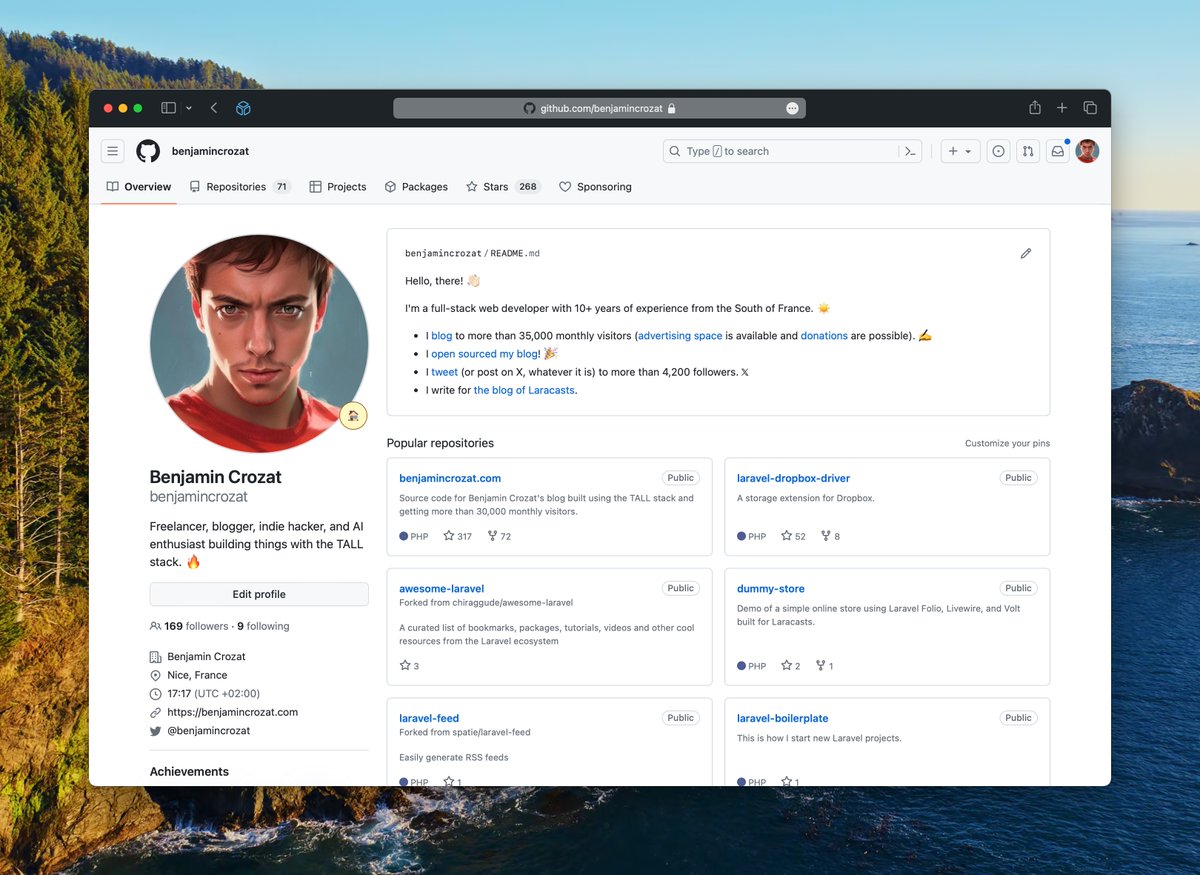1200x875 pixels.
Task: Click the address bar showing github.com/benjamincrozat
Action: click(x=600, y=107)
